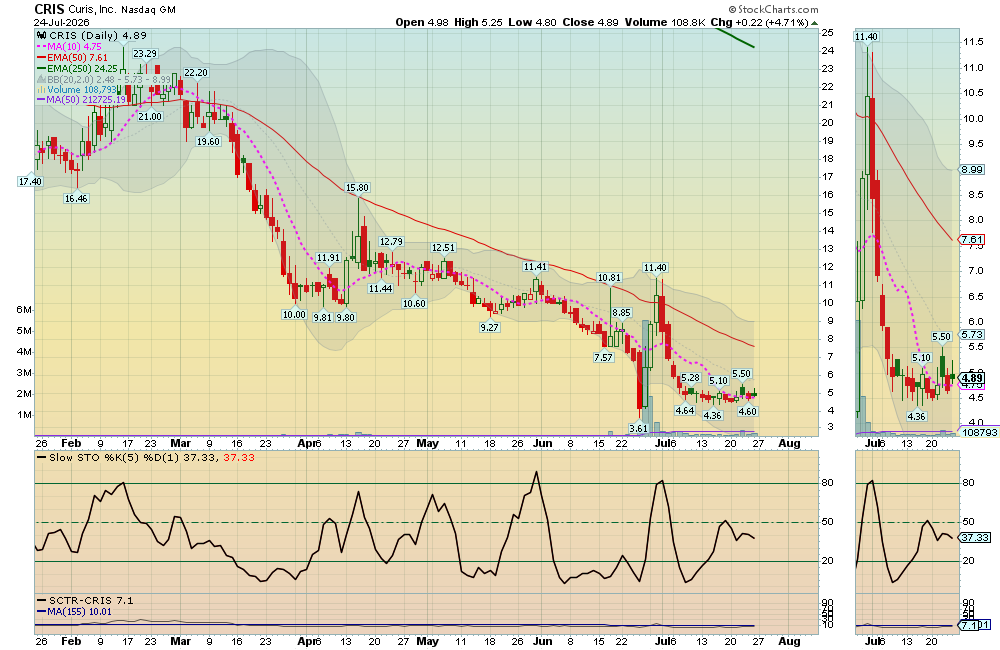This screenshot has width=1000, height=650.
Task: Click the 12.51 price label
Action: (443, 247)
